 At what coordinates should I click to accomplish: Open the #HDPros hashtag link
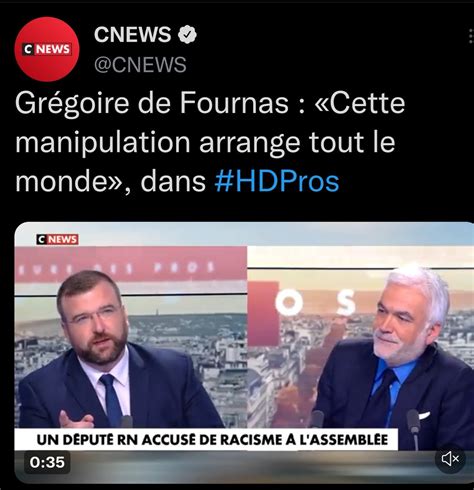click(277, 182)
